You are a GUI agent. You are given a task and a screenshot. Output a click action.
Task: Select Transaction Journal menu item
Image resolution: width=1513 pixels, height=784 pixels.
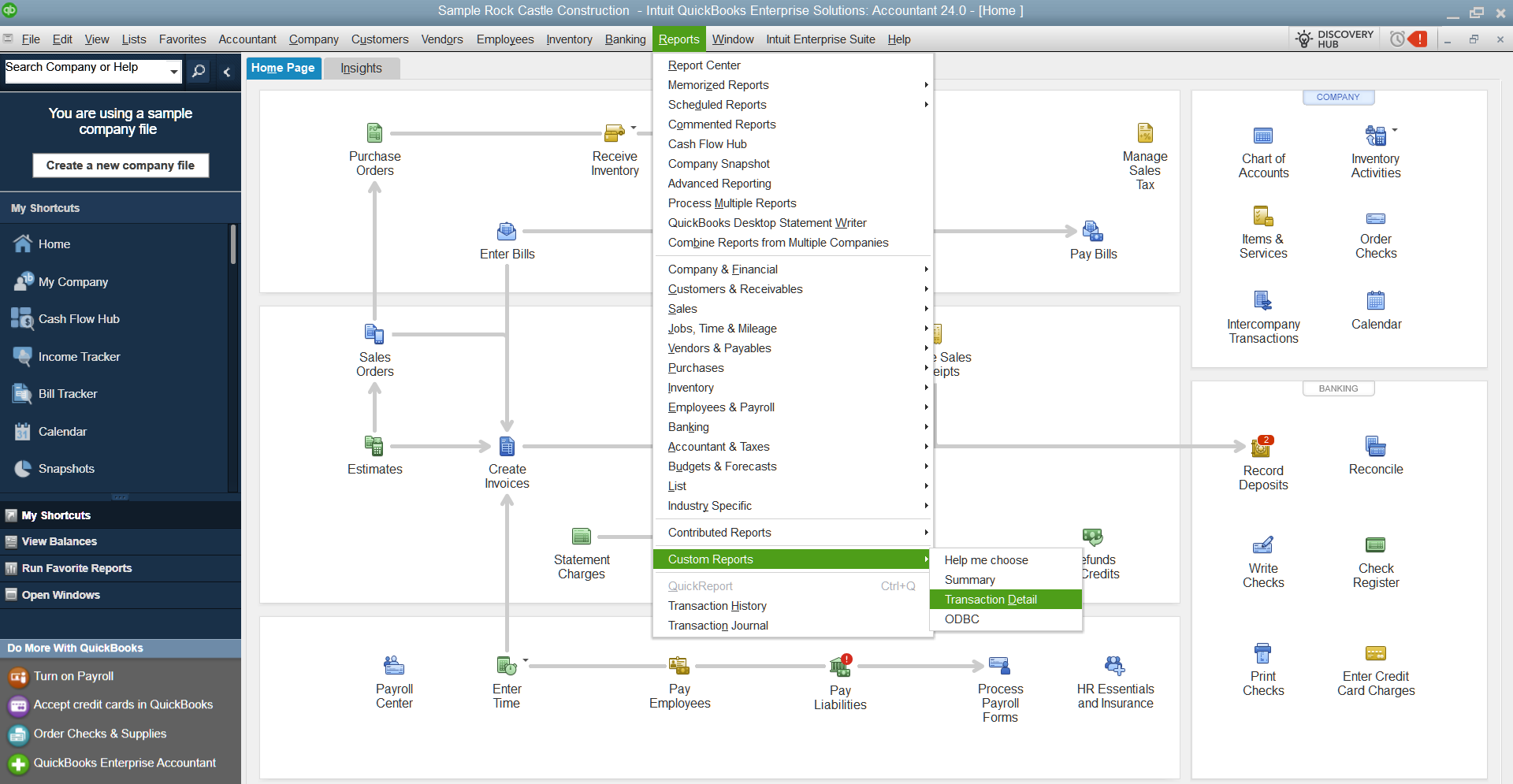793,626
